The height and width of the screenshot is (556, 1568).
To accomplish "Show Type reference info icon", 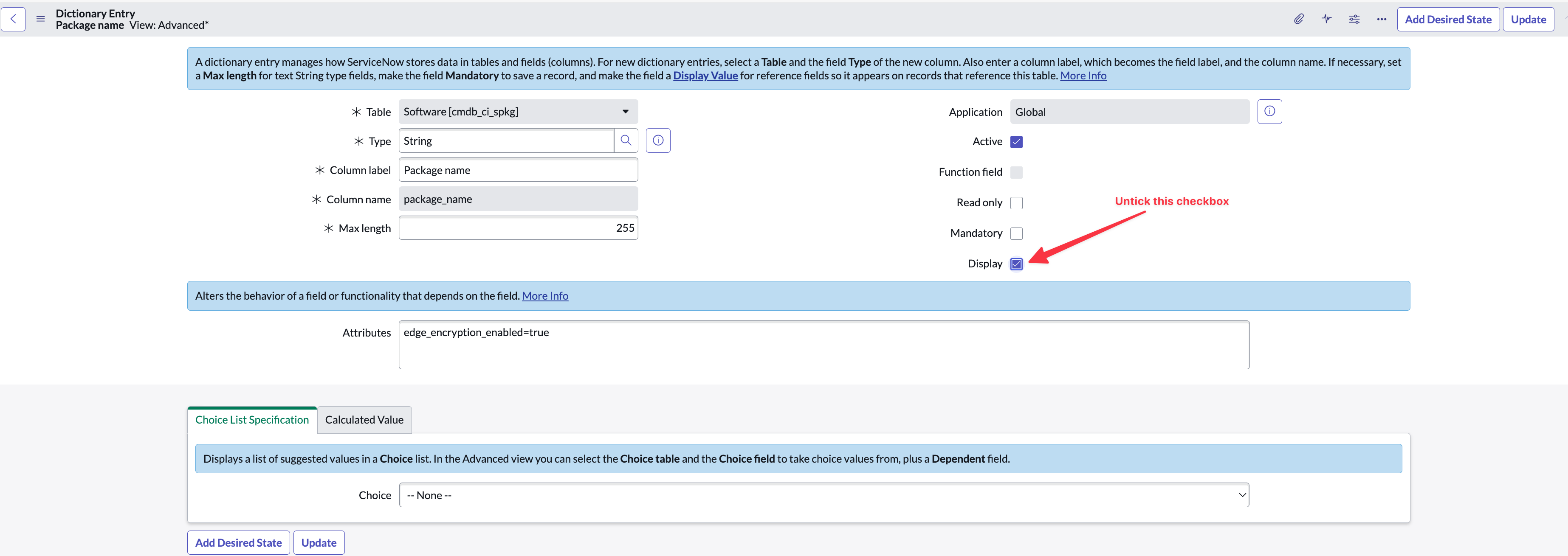I will [x=658, y=140].
